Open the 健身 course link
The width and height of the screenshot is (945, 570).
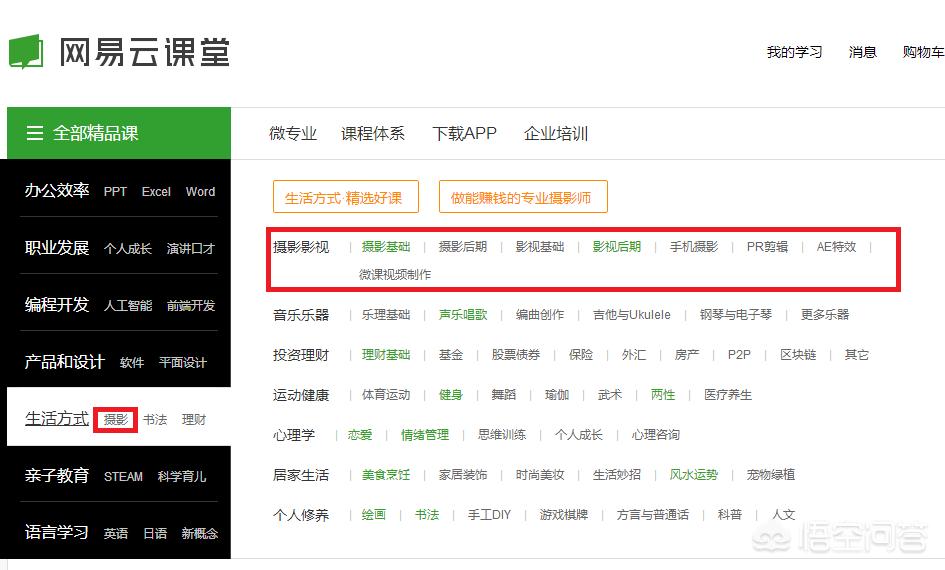click(450, 395)
